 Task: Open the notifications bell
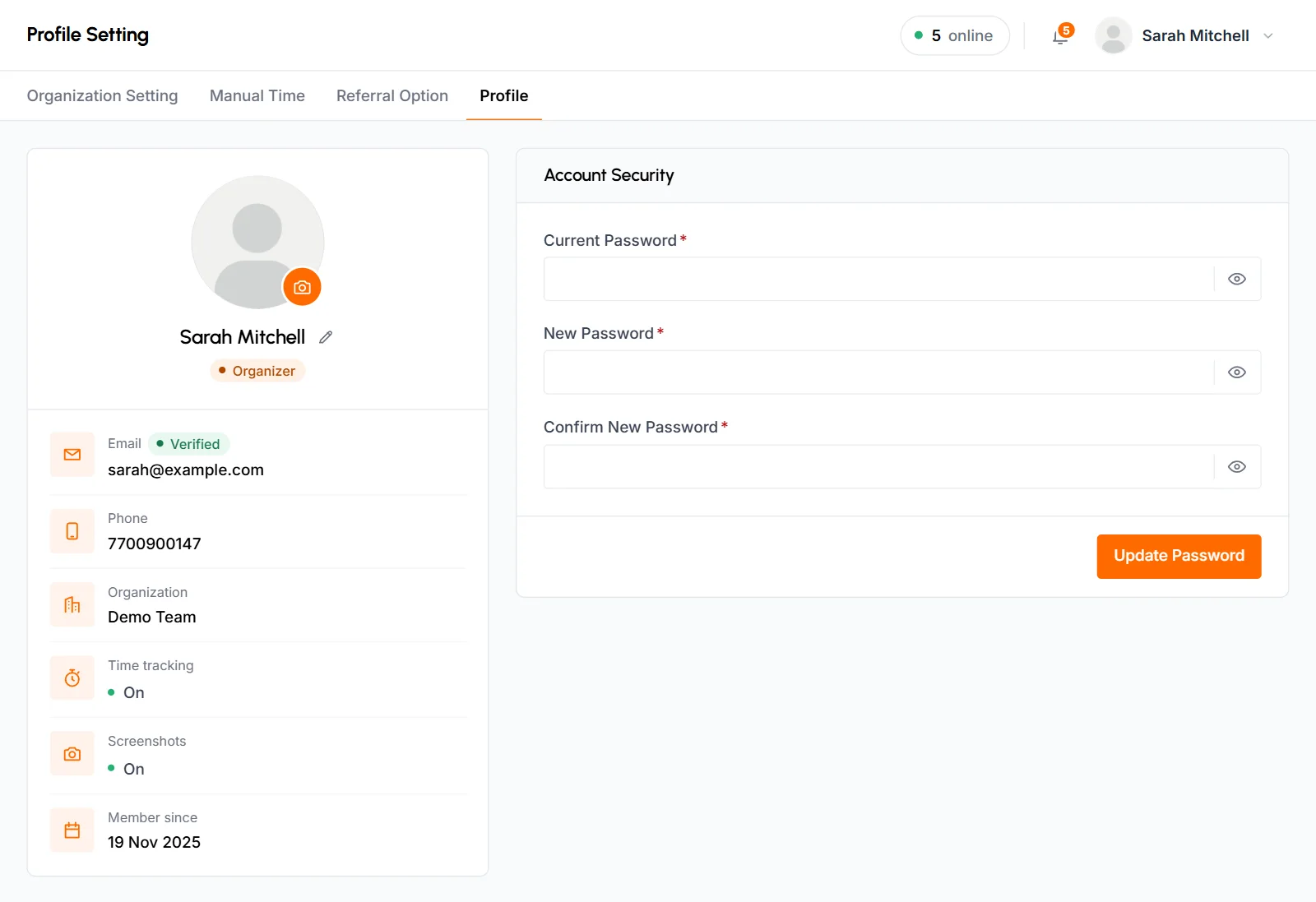pos(1061,36)
